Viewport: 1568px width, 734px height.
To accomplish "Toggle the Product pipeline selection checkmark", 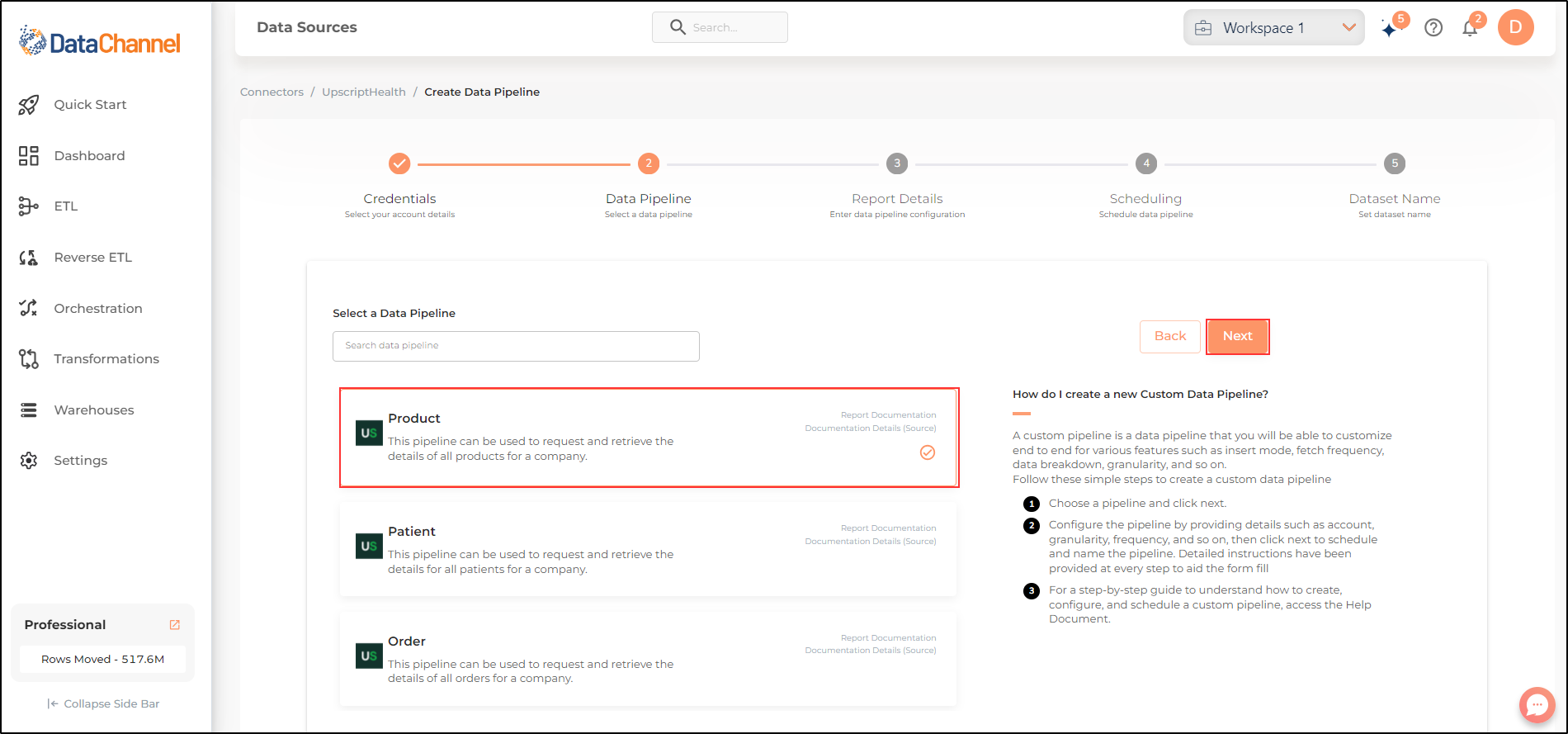I will [x=928, y=452].
